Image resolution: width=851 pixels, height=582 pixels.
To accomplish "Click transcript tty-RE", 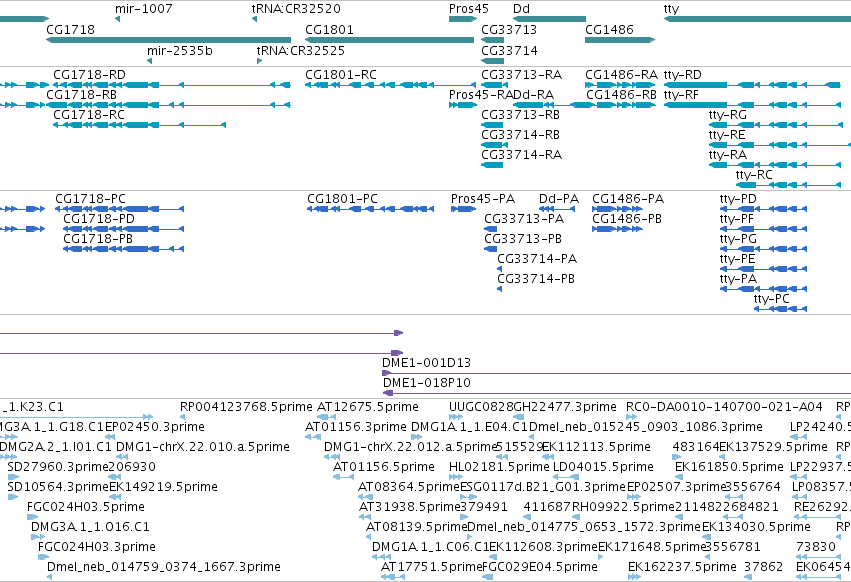I will pyautogui.click(x=780, y=145).
